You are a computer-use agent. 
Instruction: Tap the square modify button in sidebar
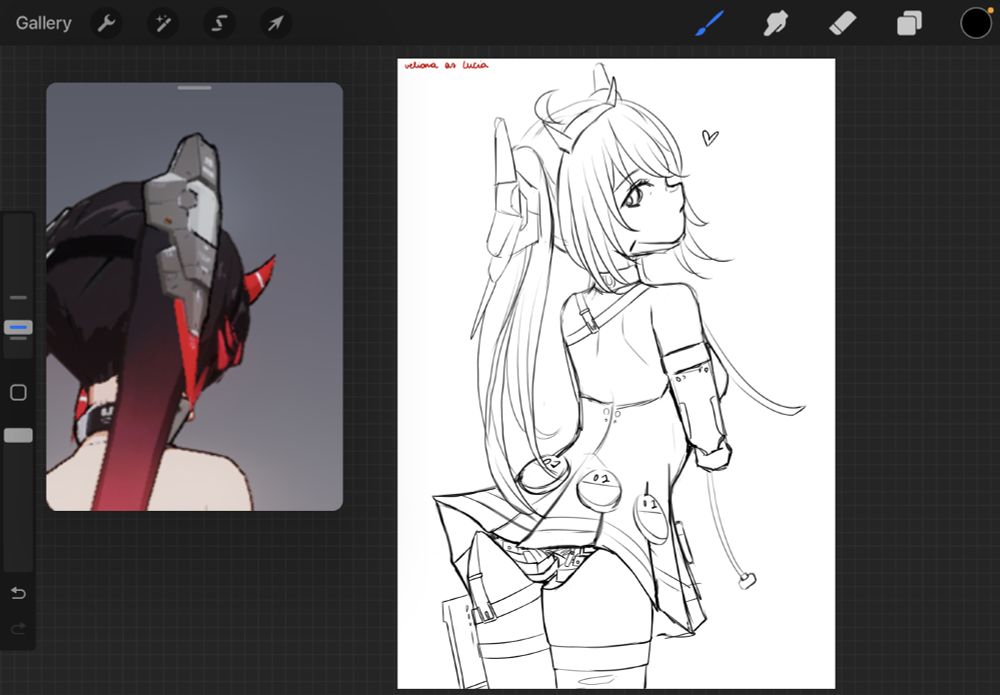[18, 392]
